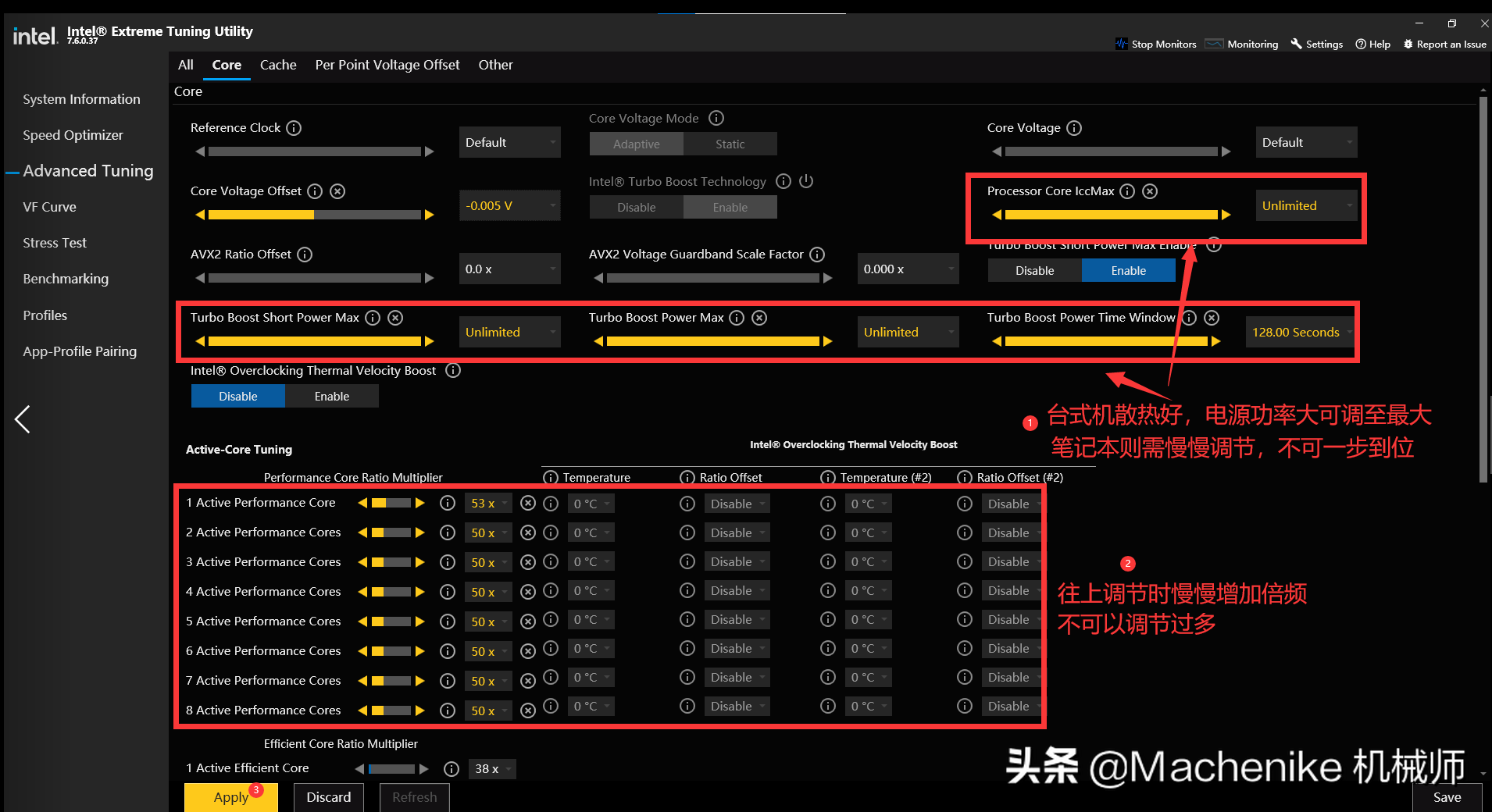Reset Core Voltage Offset with its X icon

337,191
